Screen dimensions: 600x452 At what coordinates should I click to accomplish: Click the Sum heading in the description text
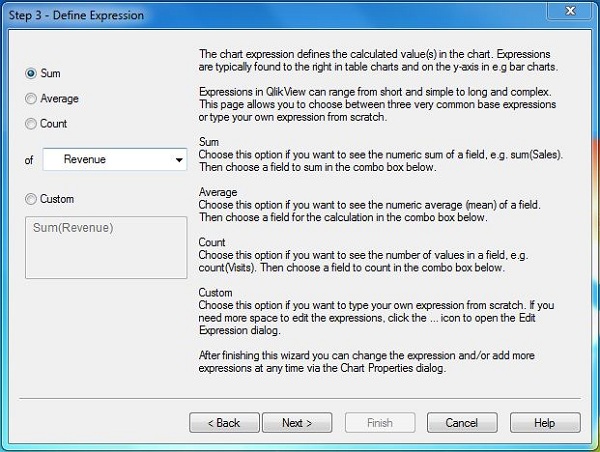tap(209, 143)
